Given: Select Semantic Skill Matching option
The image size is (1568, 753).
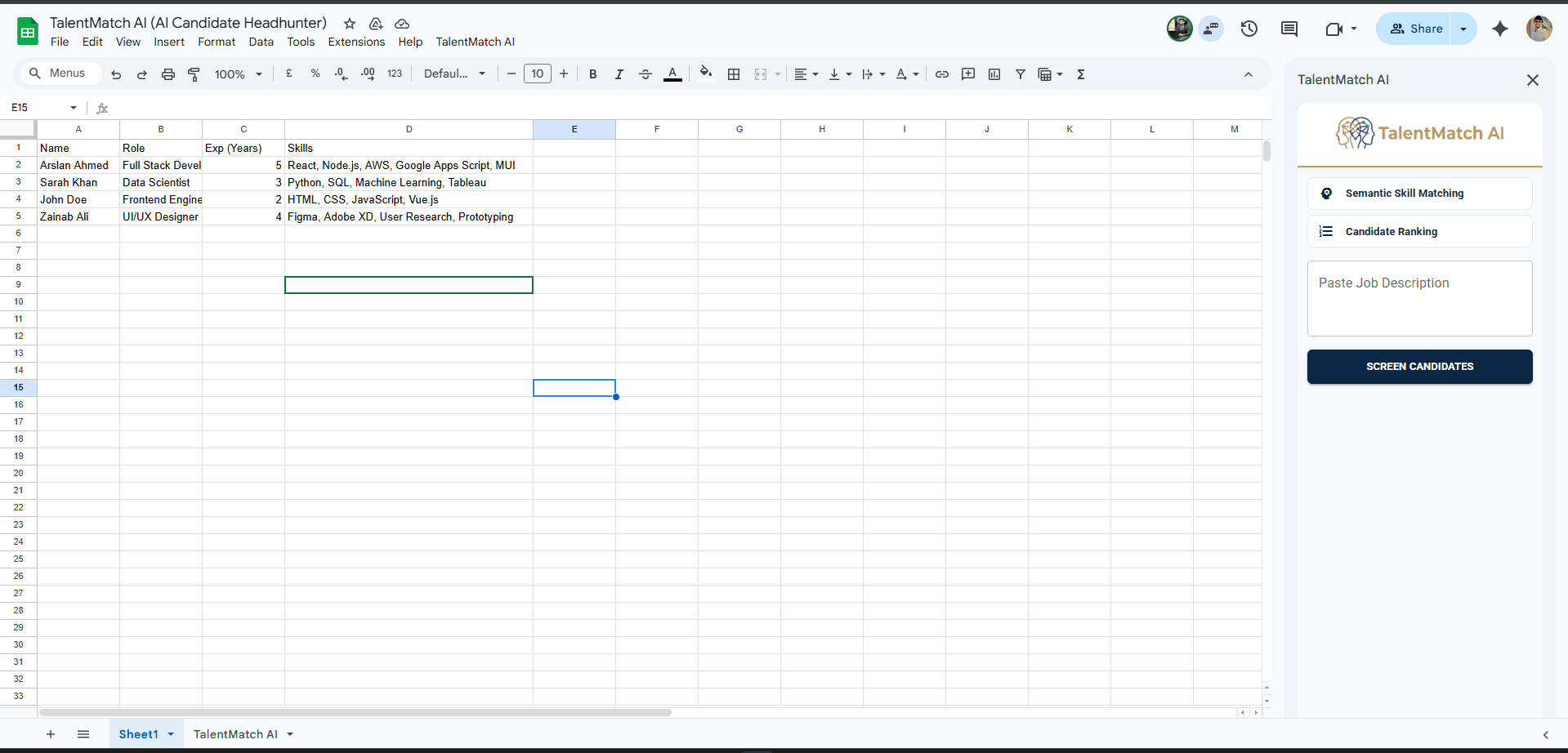Looking at the screenshot, I should [x=1420, y=194].
